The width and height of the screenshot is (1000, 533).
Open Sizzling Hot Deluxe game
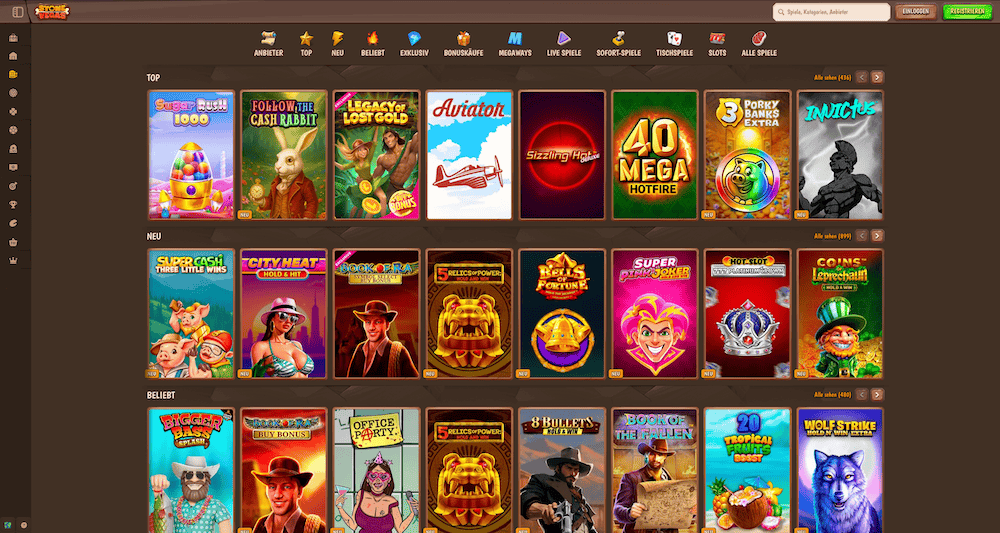tap(562, 155)
